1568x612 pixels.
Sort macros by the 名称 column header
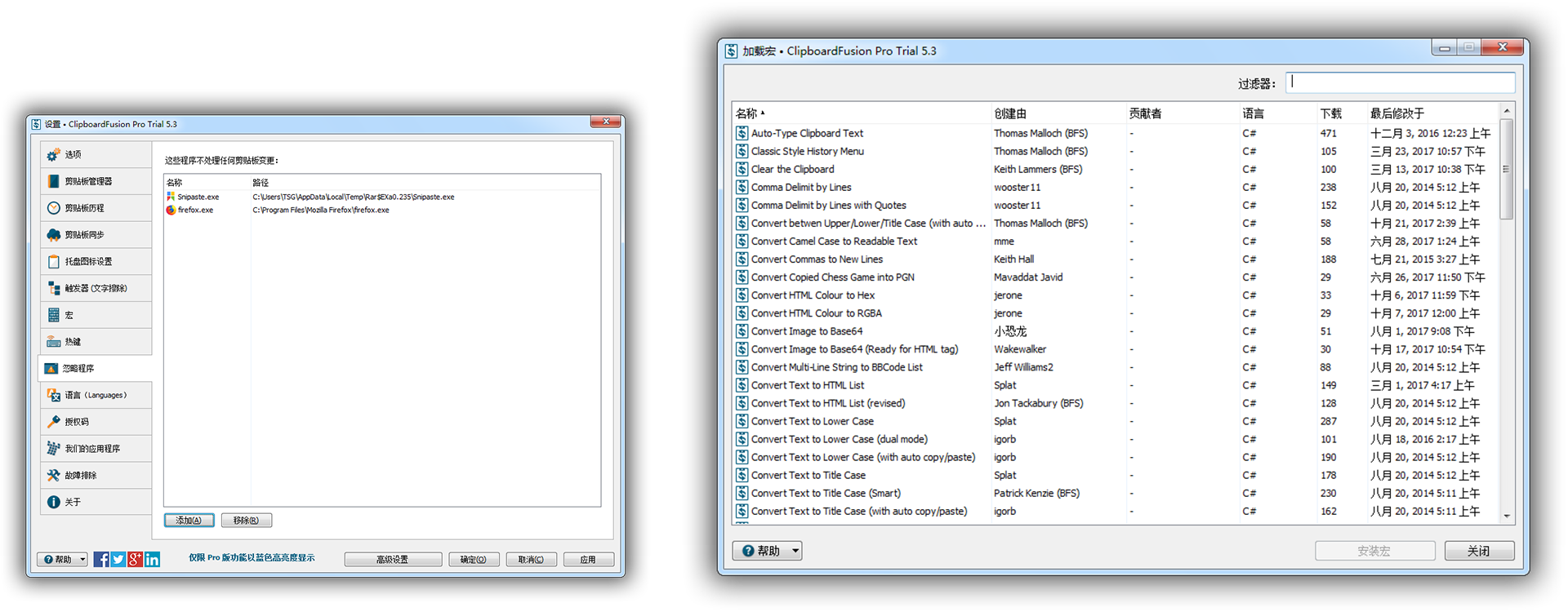coord(862,113)
